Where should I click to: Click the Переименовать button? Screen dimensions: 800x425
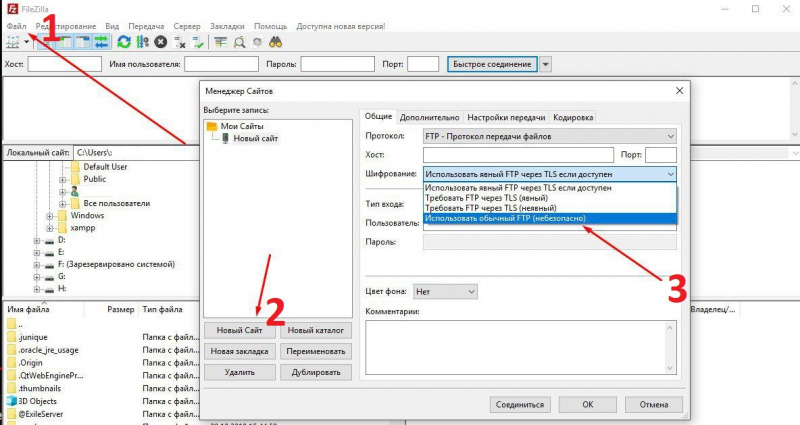(316, 351)
